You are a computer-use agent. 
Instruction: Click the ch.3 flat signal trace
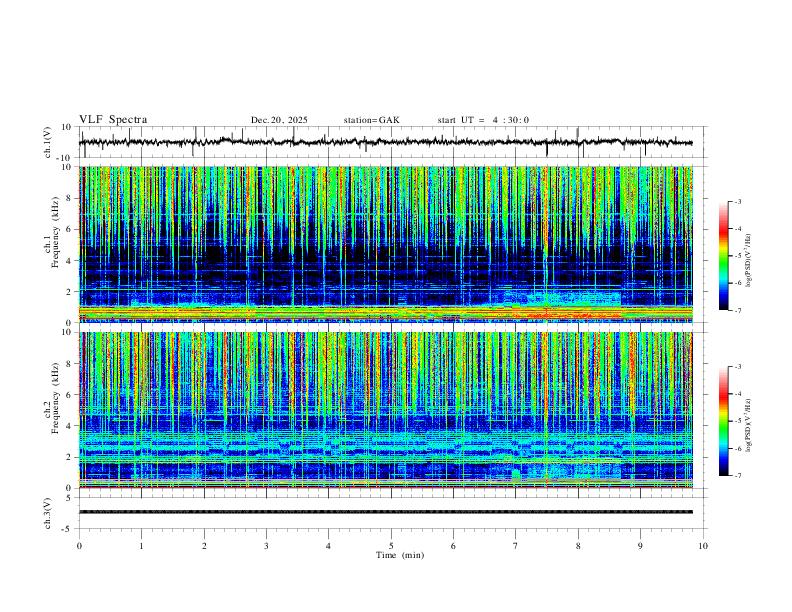coord(386,512)
